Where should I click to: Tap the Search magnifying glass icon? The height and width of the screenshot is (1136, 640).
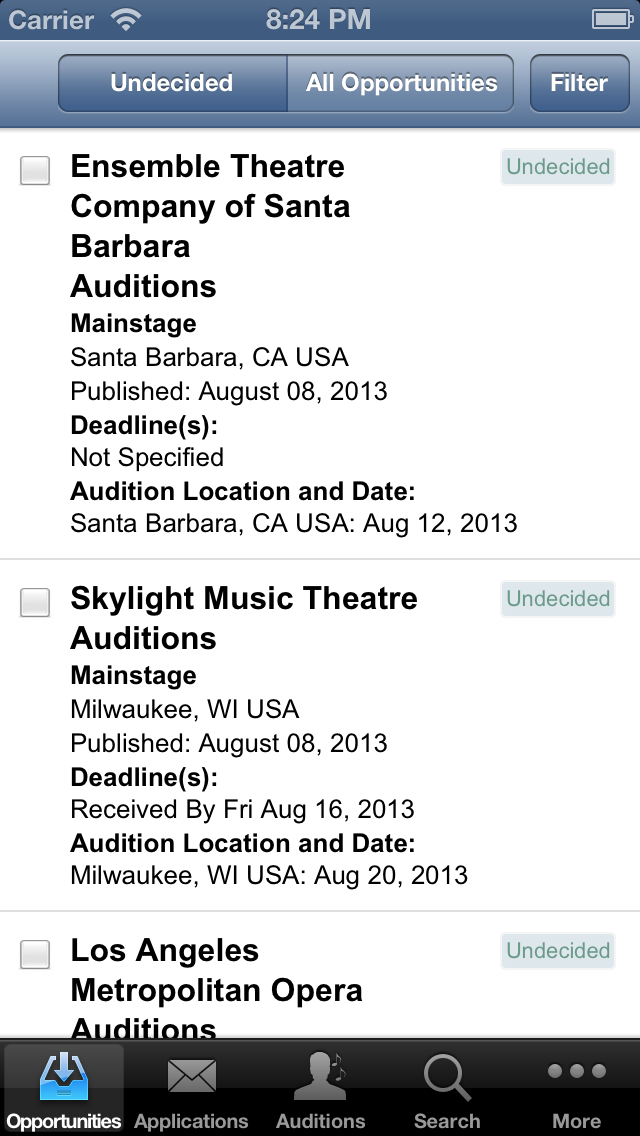click(447, 1077)
